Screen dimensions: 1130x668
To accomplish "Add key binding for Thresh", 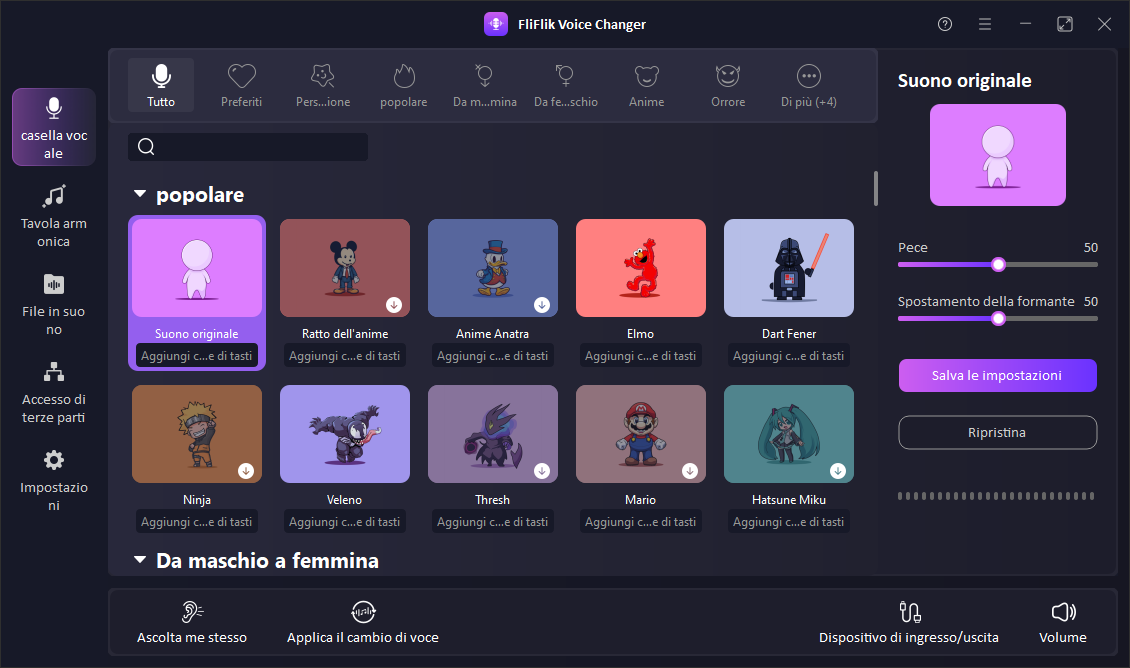I will (x=493, y=522).
